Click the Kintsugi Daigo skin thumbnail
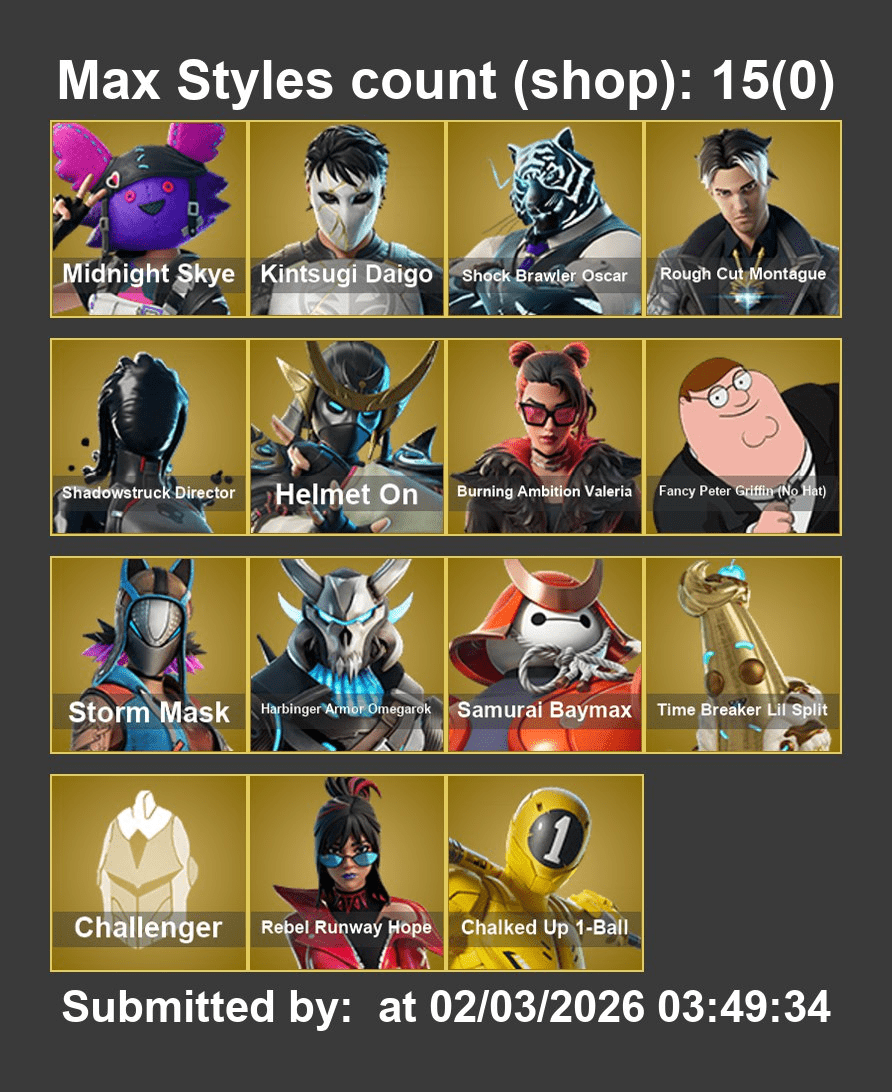The width and height of the screenshot is (892, 1092). [x=347, y=219]
